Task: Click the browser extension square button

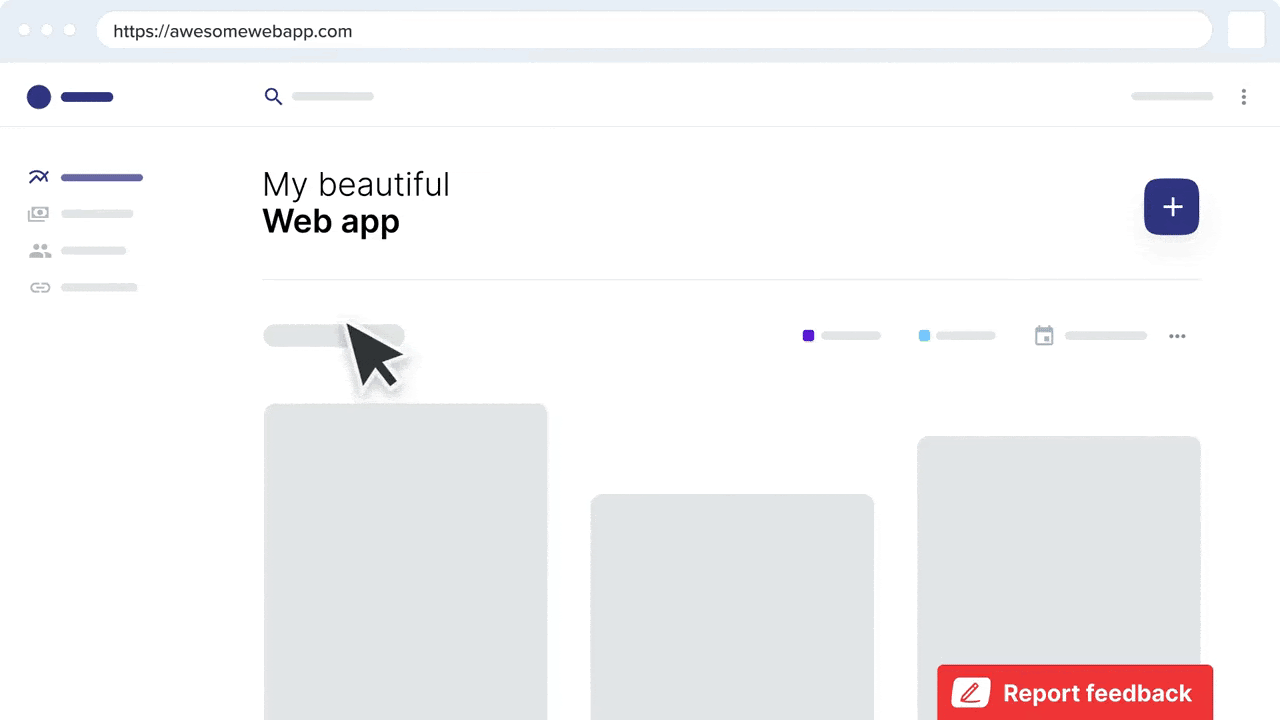Action: (x=1246, y=30)
